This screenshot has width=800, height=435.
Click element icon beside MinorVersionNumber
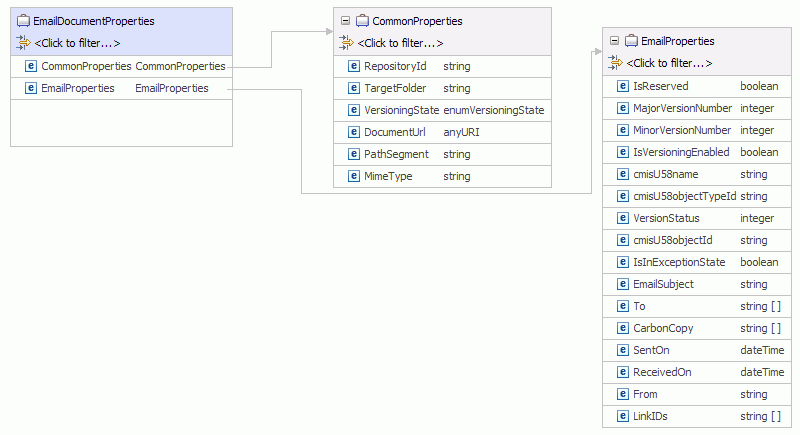622,130
